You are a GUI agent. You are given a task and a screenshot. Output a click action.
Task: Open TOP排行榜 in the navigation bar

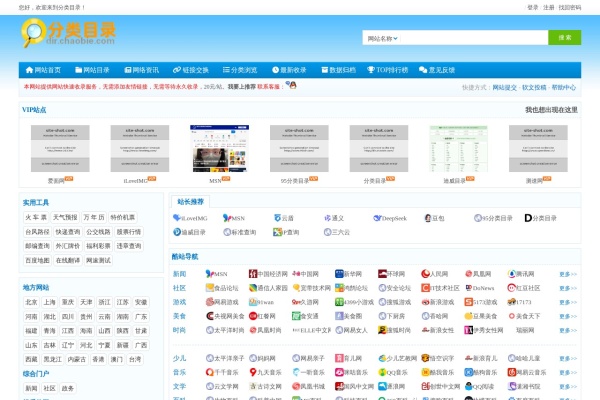(x=387, y=70)
